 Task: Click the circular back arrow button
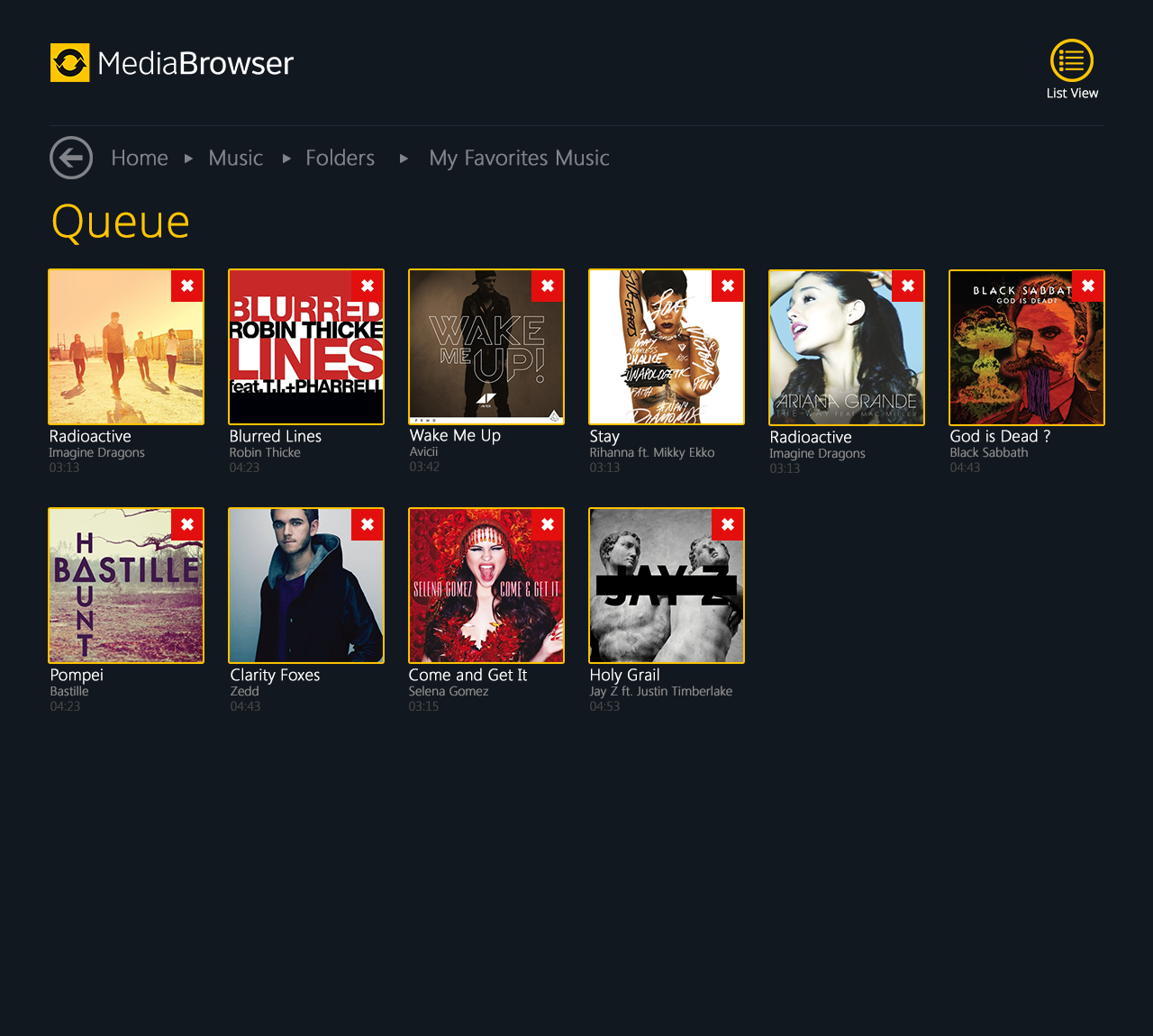(71, 158)
